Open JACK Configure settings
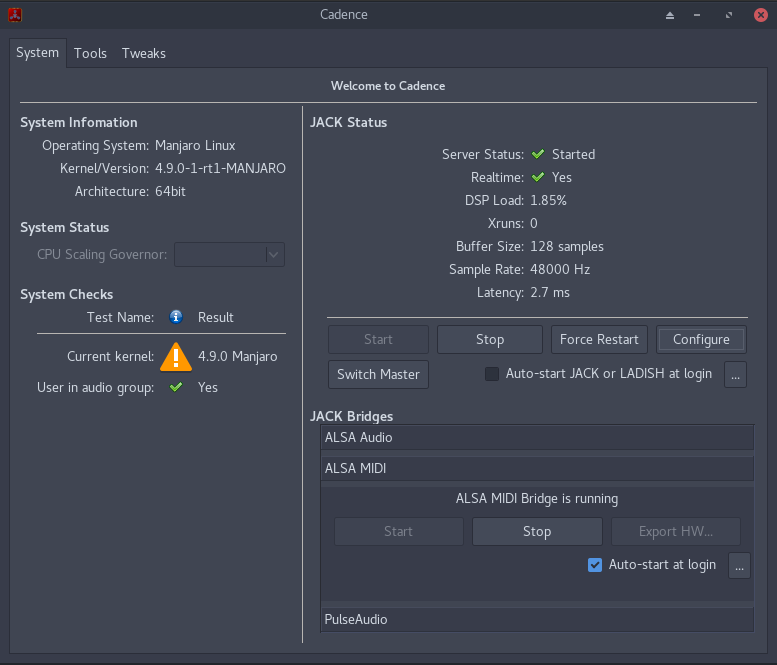 [x=701, y=339]
